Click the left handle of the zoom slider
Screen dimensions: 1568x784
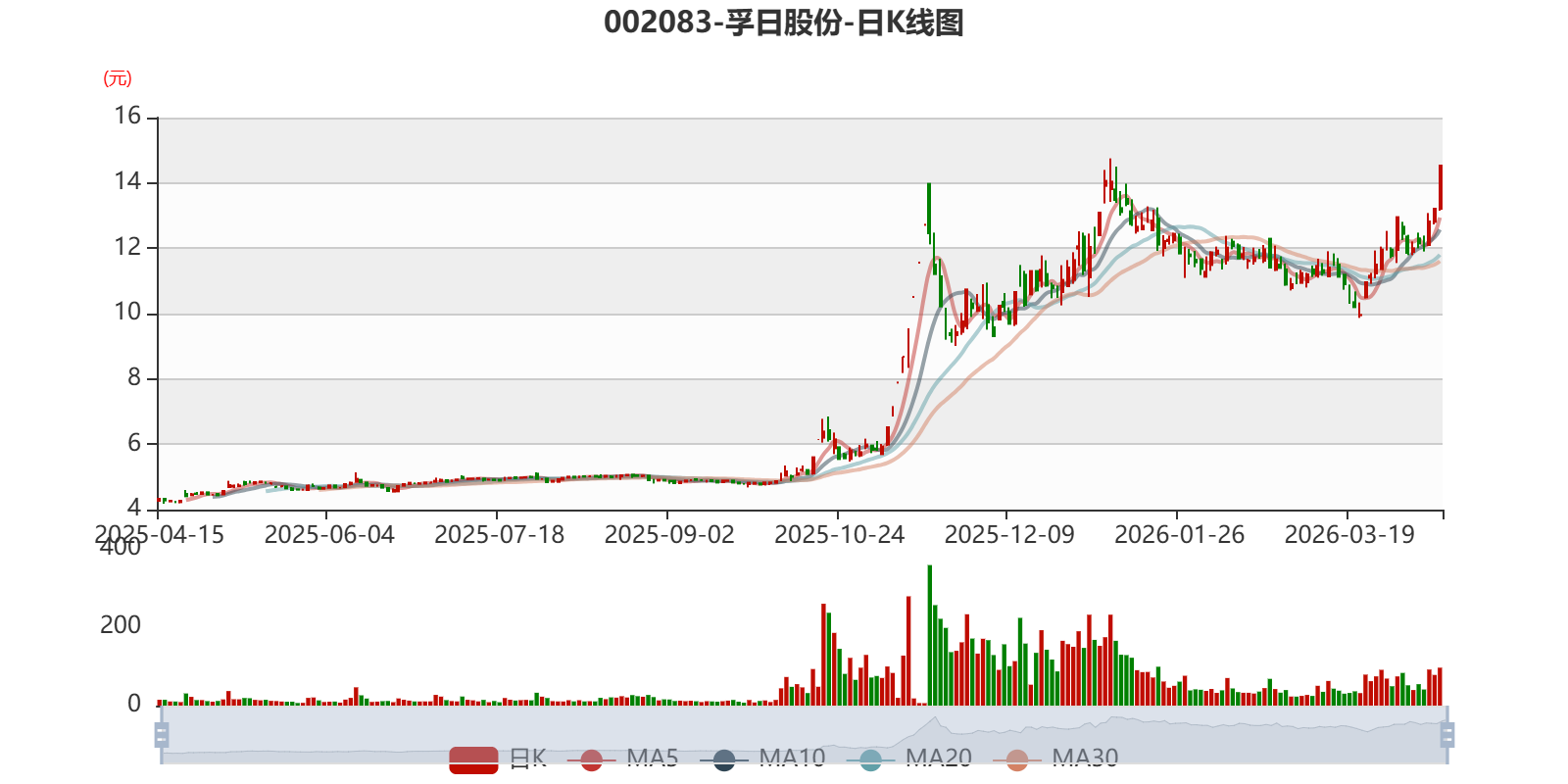coord(162,734)
